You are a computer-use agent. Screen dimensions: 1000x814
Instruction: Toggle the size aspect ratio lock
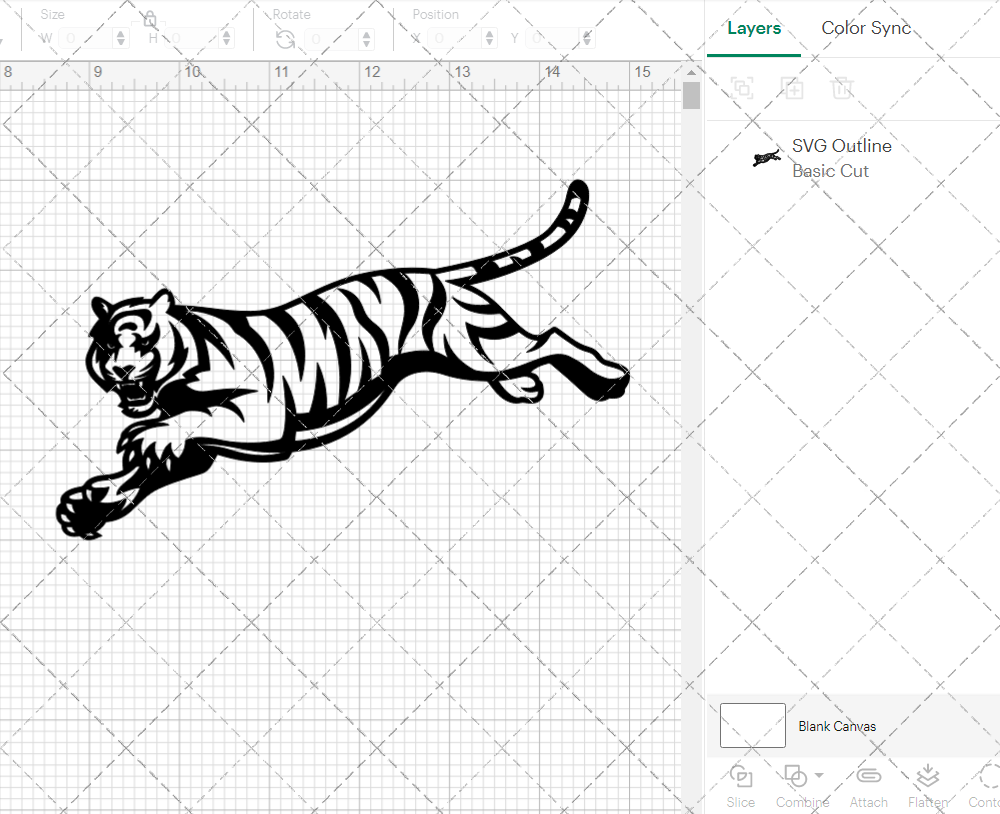[150, 19]
